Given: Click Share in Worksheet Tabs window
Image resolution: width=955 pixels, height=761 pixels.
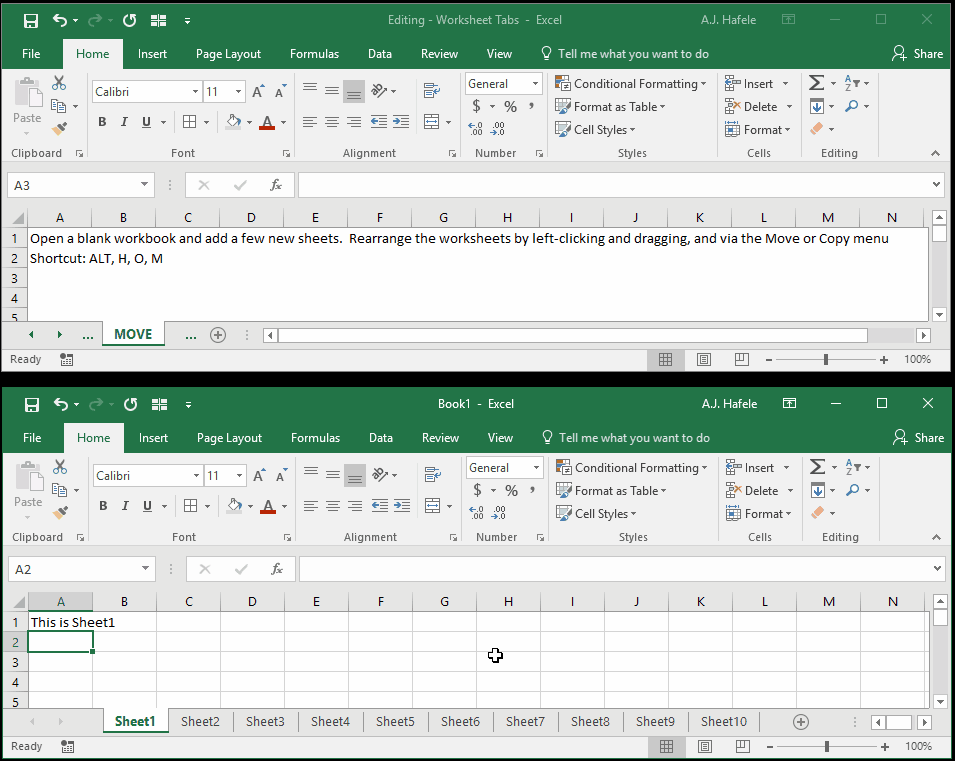Looking at the screenshot, I should point(917,54).
